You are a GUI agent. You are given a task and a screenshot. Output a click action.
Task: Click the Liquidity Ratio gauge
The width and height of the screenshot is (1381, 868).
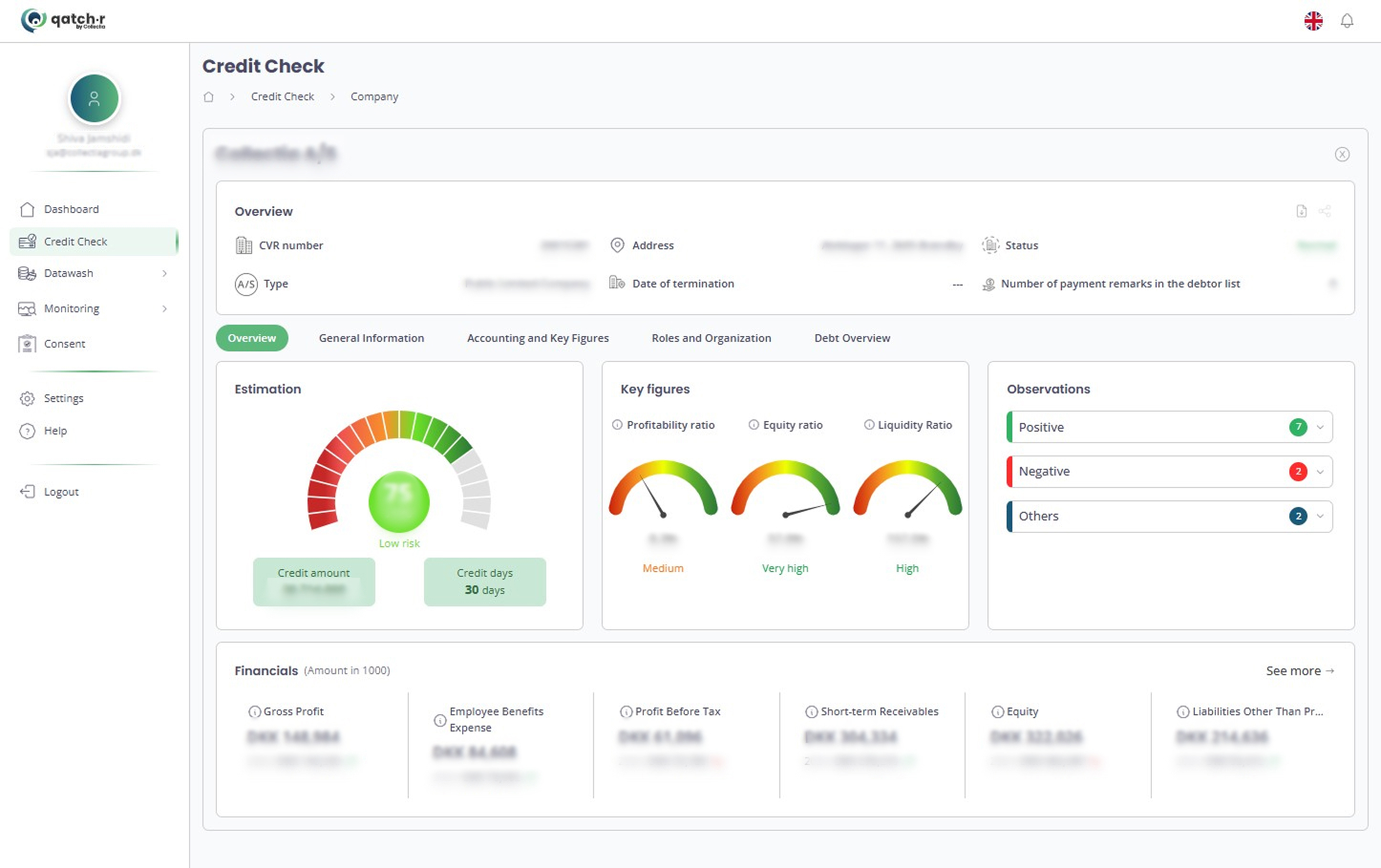[907, 489]
